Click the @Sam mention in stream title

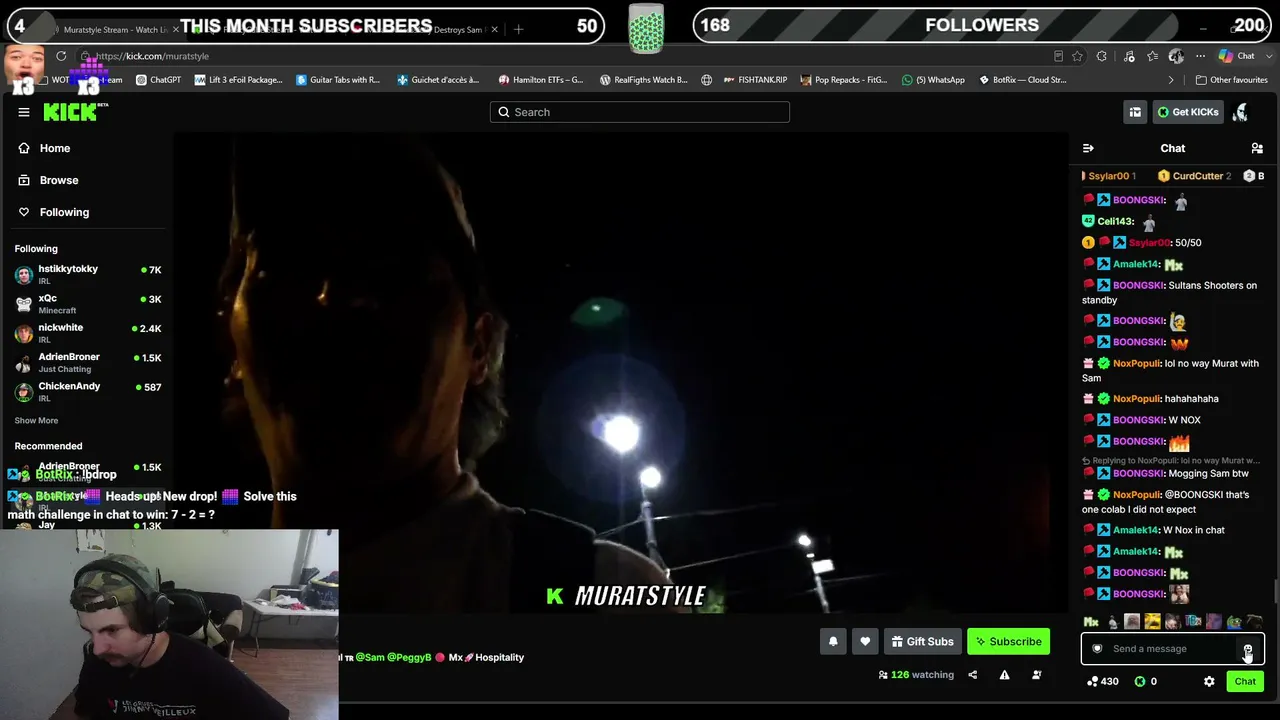click(370, 658)
